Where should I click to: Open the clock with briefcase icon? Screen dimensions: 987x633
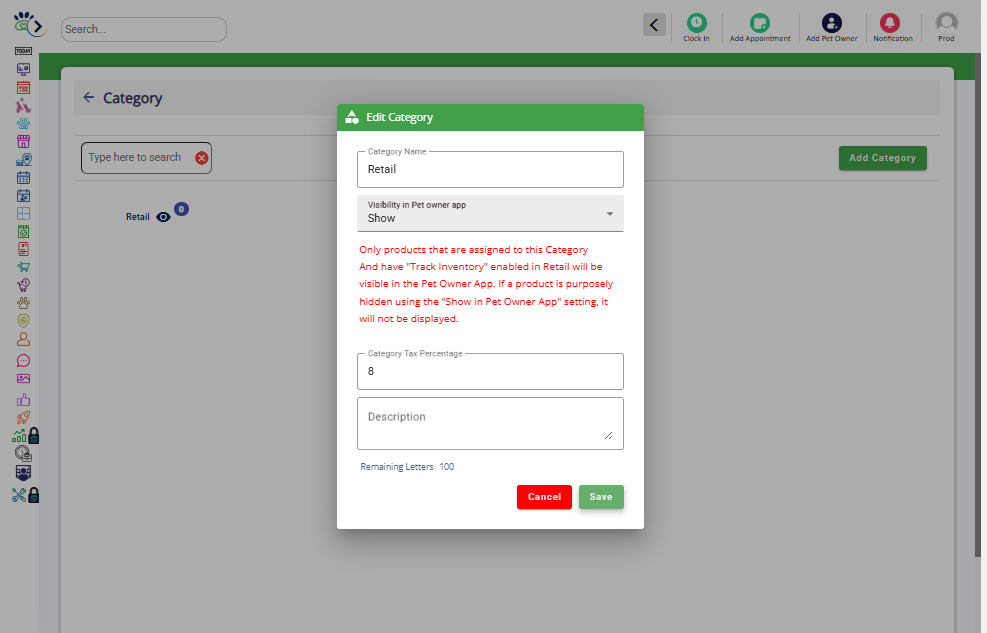click(x=23, y=454)
